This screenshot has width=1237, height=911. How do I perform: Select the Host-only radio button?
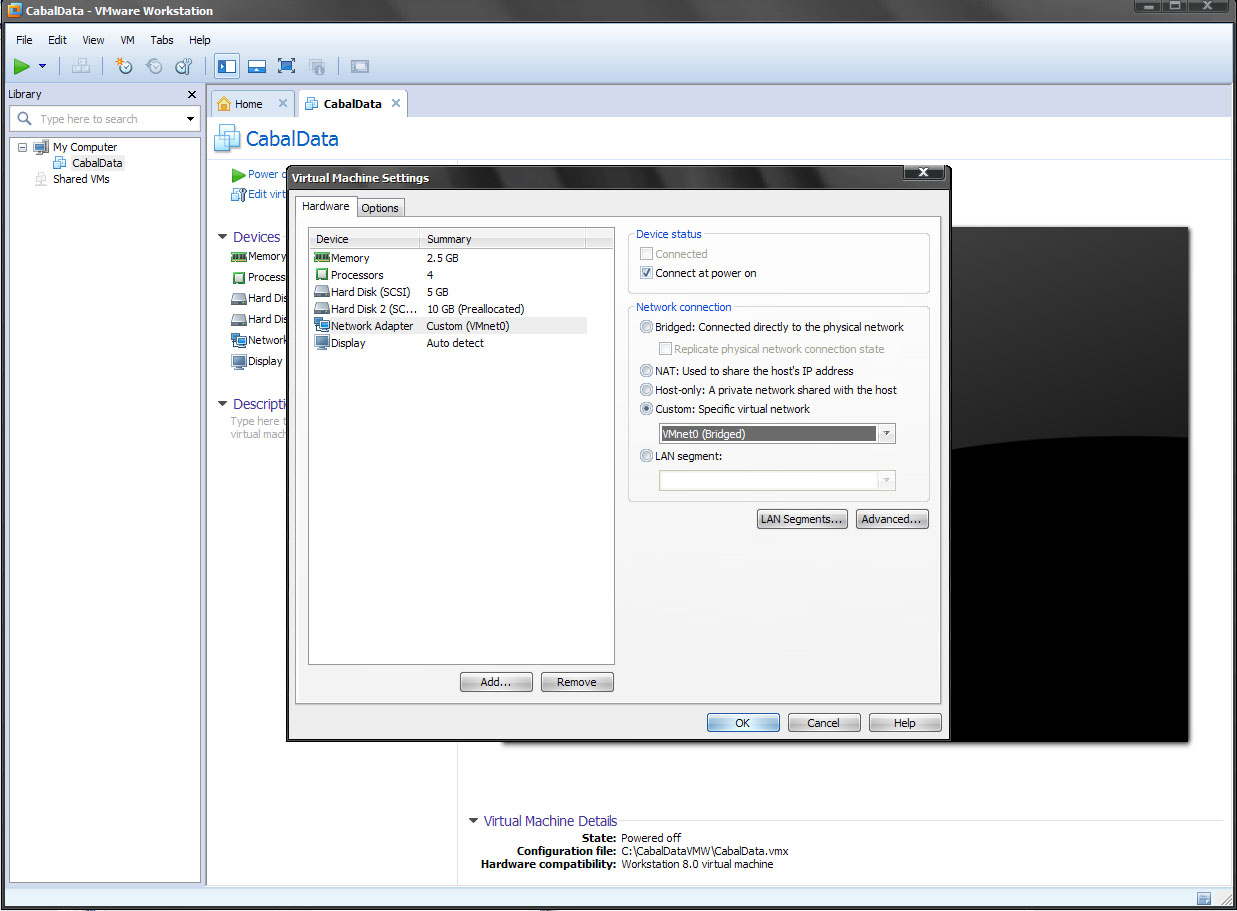click(x=646, y=390)
